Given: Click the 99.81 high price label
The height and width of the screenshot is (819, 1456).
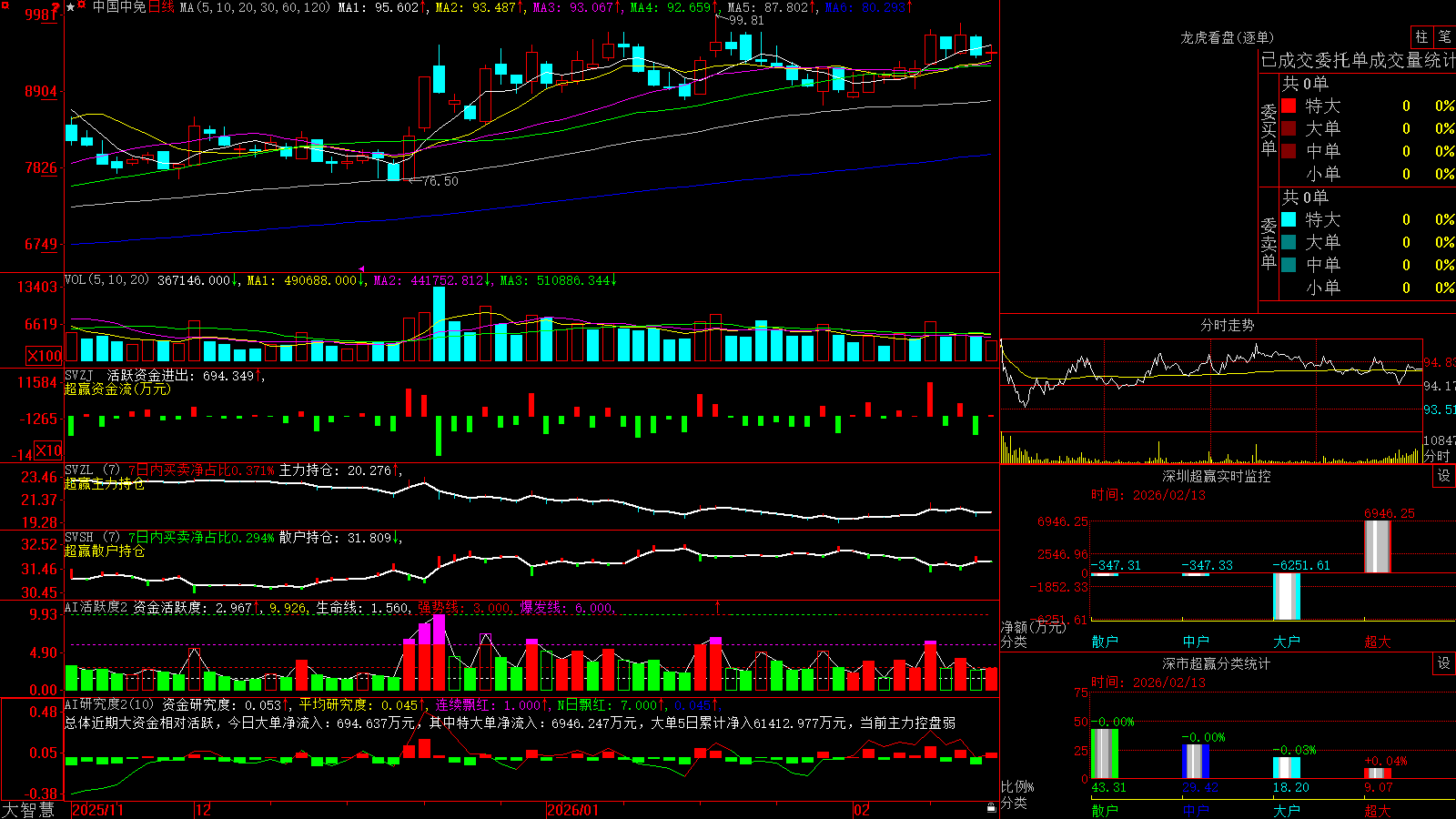Looking at the screenshot, I should (x=746, y=20).
